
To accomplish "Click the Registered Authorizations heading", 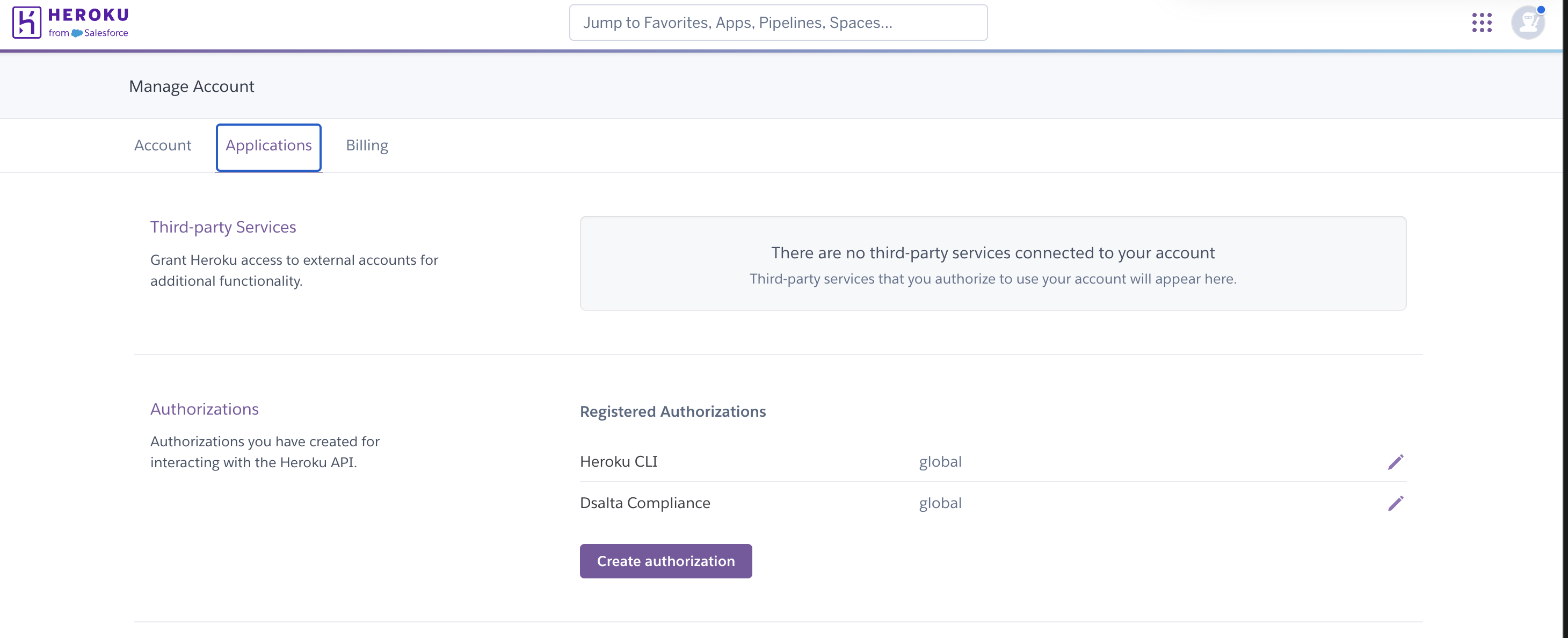I will pyautogui.click(x=673, y=411).
